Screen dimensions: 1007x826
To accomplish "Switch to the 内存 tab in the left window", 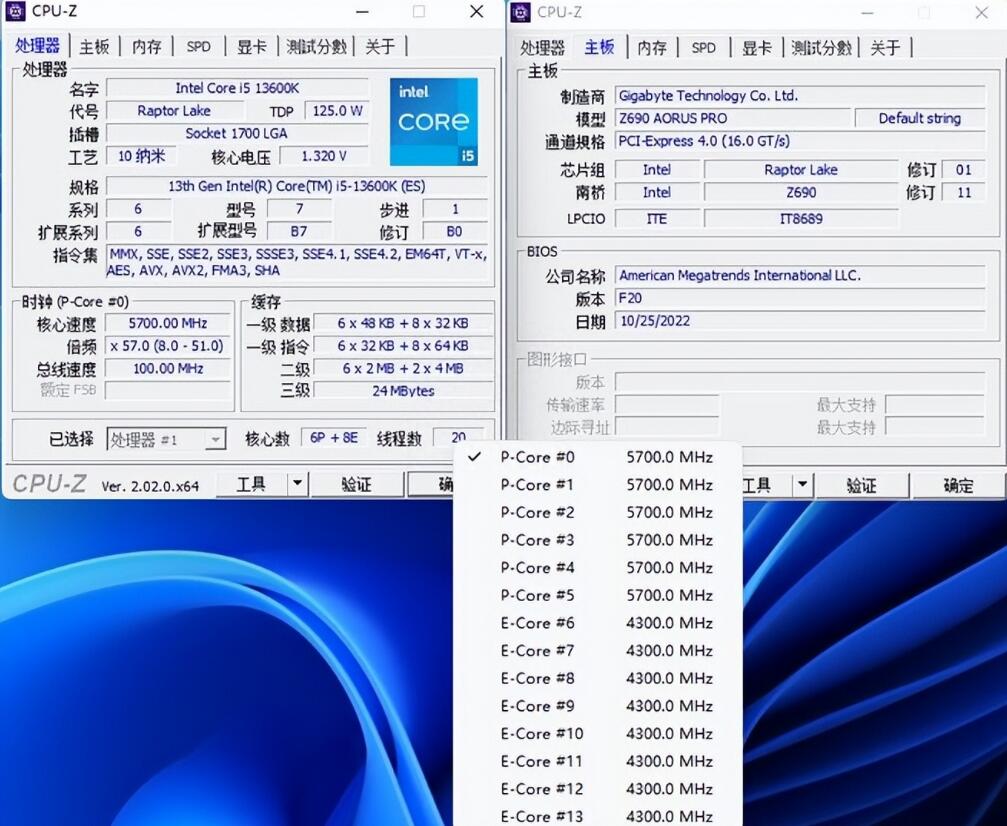I will tap(145, 46).
